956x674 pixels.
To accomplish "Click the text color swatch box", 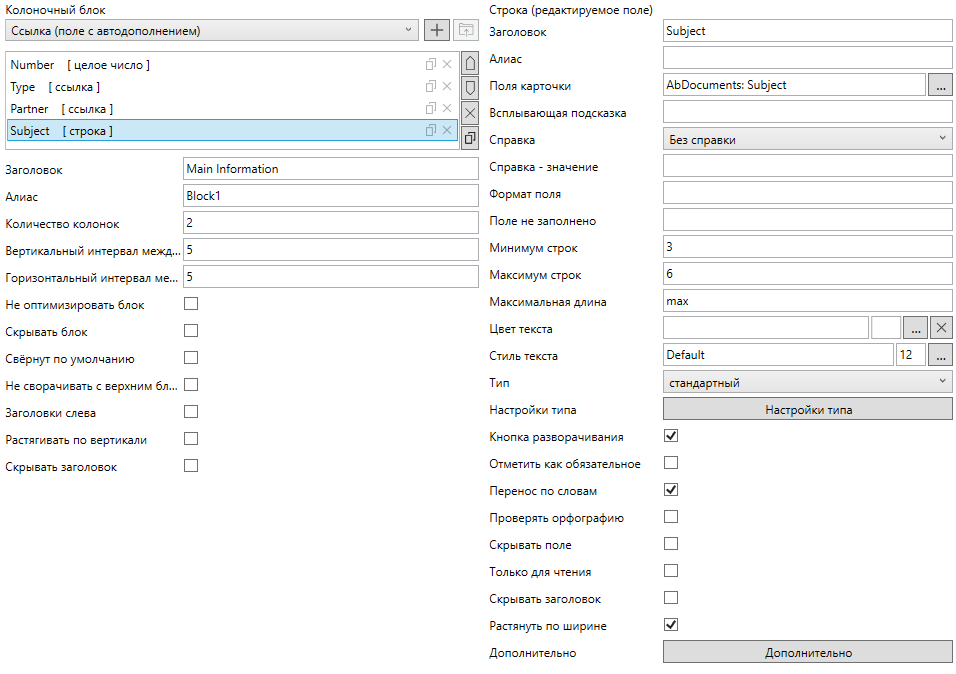I will (886, 328).
